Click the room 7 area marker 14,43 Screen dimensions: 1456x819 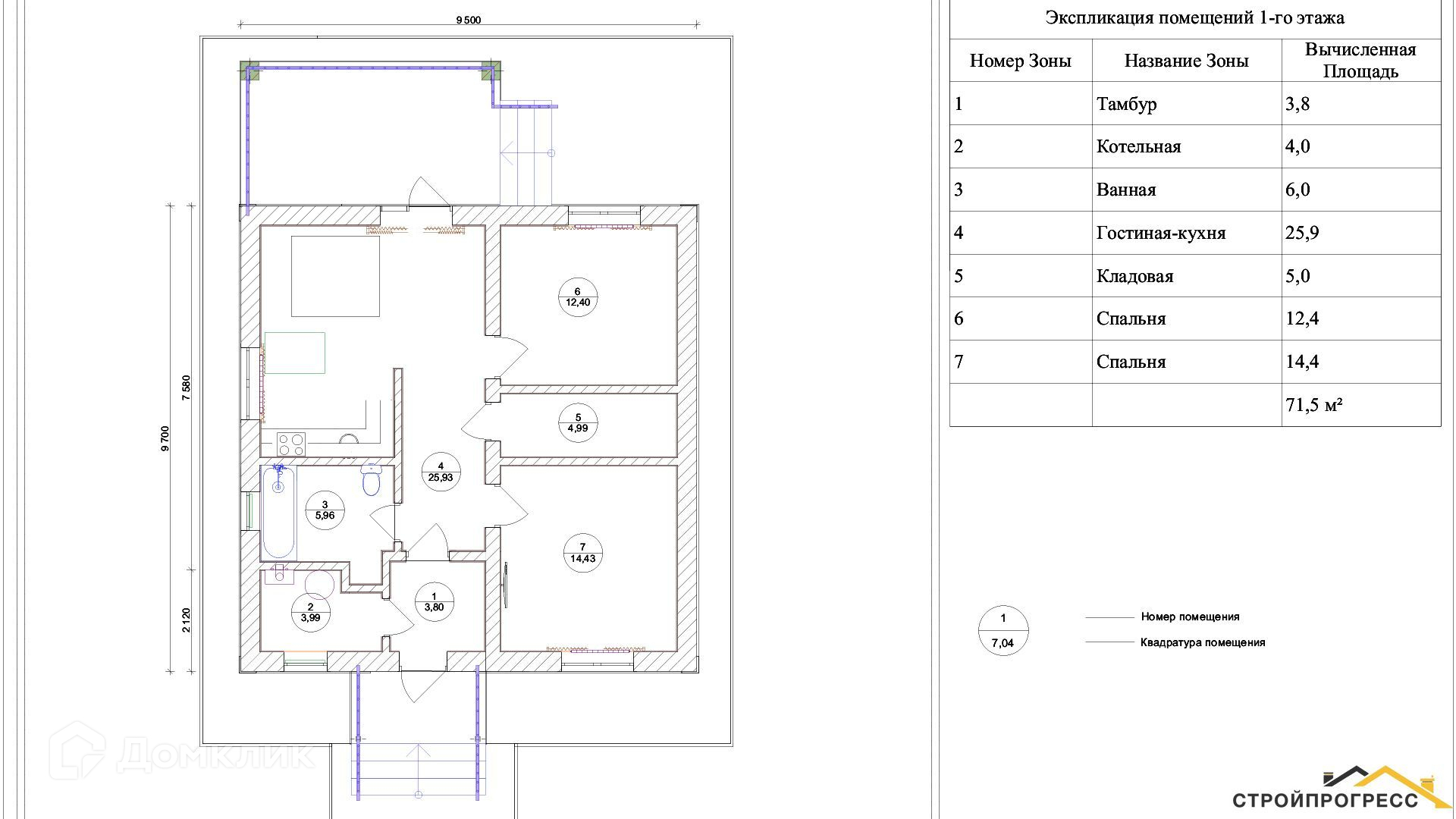pyautogui.click(x=582, y=553)
